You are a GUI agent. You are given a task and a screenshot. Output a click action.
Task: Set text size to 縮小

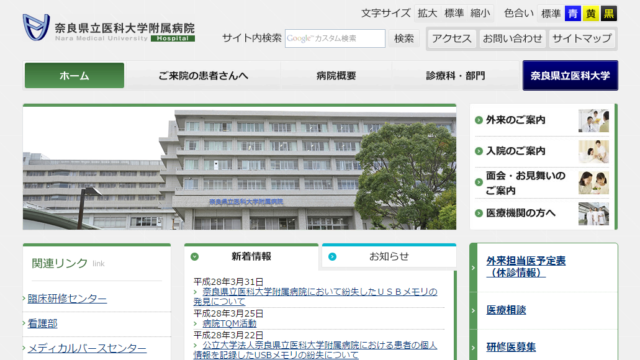click(480, 13)
